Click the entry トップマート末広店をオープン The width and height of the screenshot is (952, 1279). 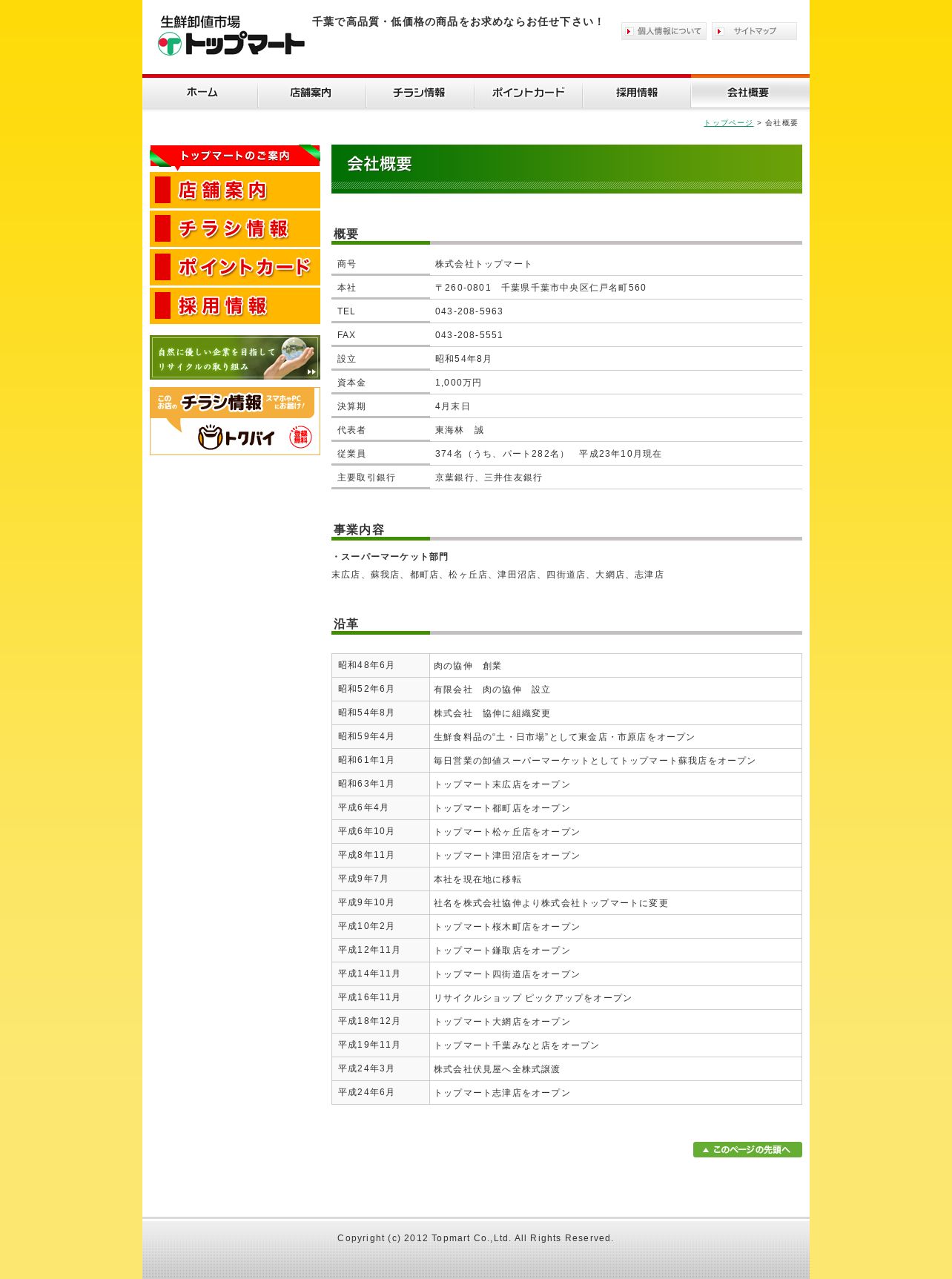[x=502, y=784]
